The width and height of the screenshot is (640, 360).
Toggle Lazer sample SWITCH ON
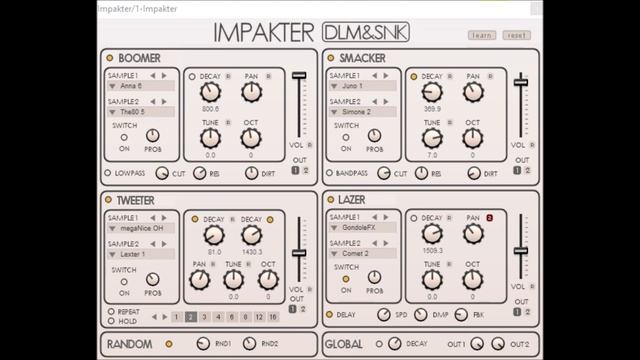(x=346, y=279)
